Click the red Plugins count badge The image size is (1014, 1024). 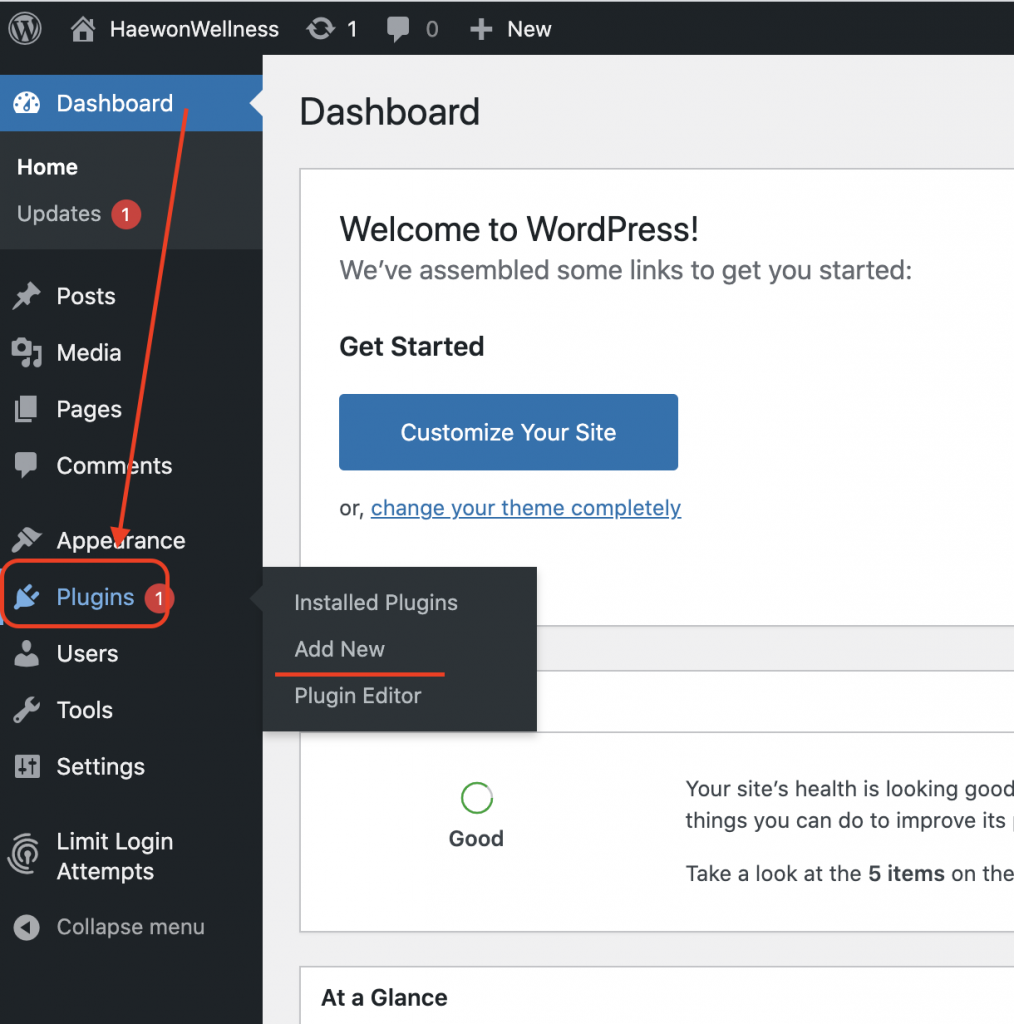(159, 598)
